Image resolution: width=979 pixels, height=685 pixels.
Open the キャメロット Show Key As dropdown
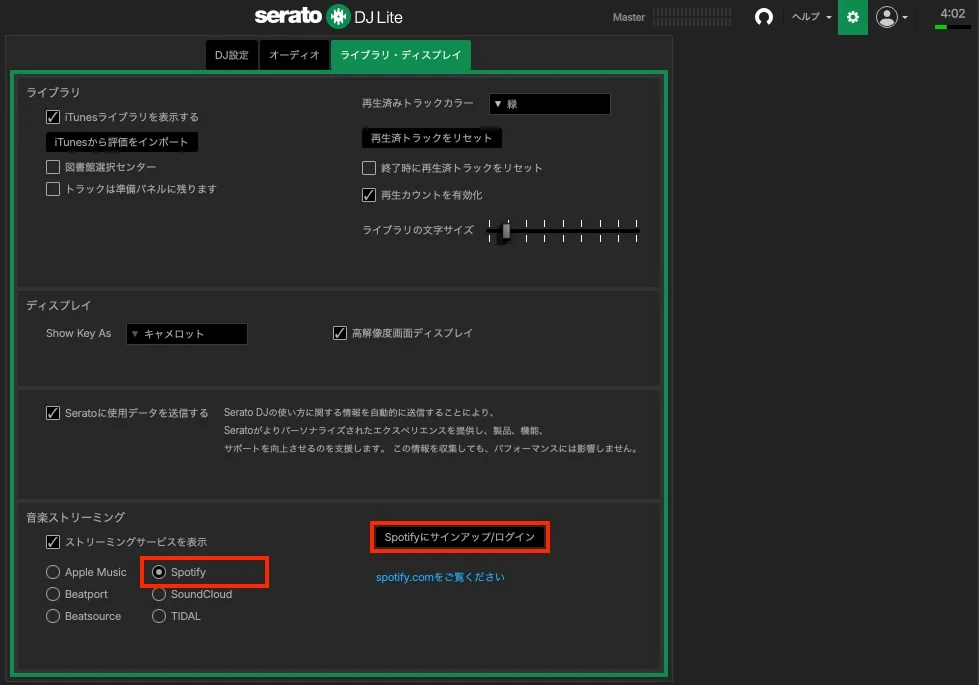click(186, 333)
